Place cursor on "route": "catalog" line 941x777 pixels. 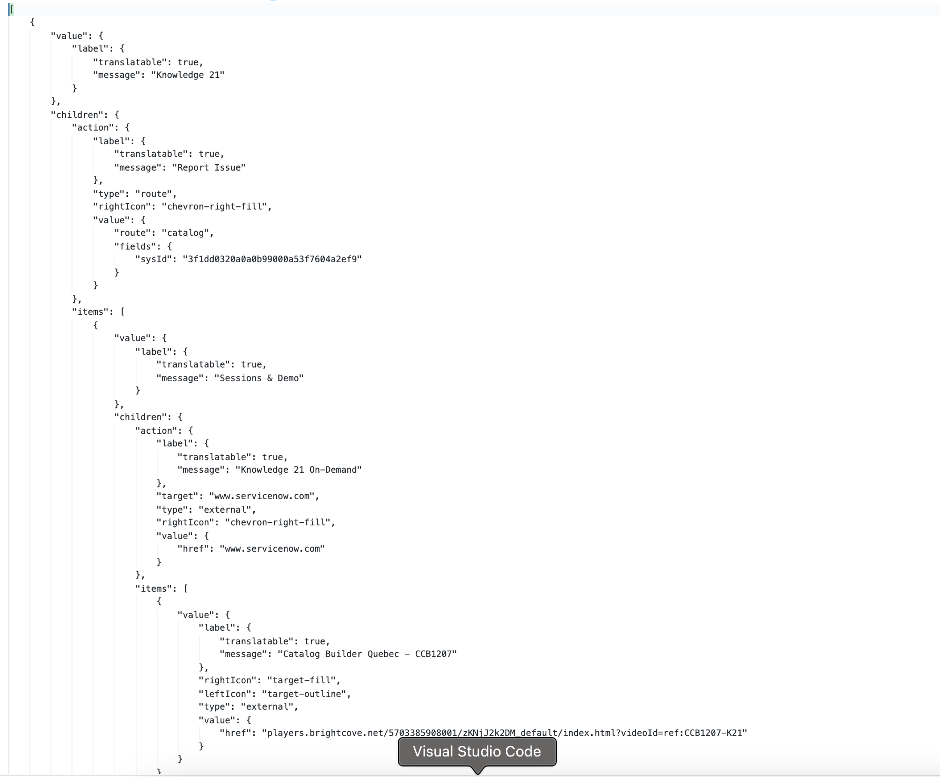[x=164, y=233]
